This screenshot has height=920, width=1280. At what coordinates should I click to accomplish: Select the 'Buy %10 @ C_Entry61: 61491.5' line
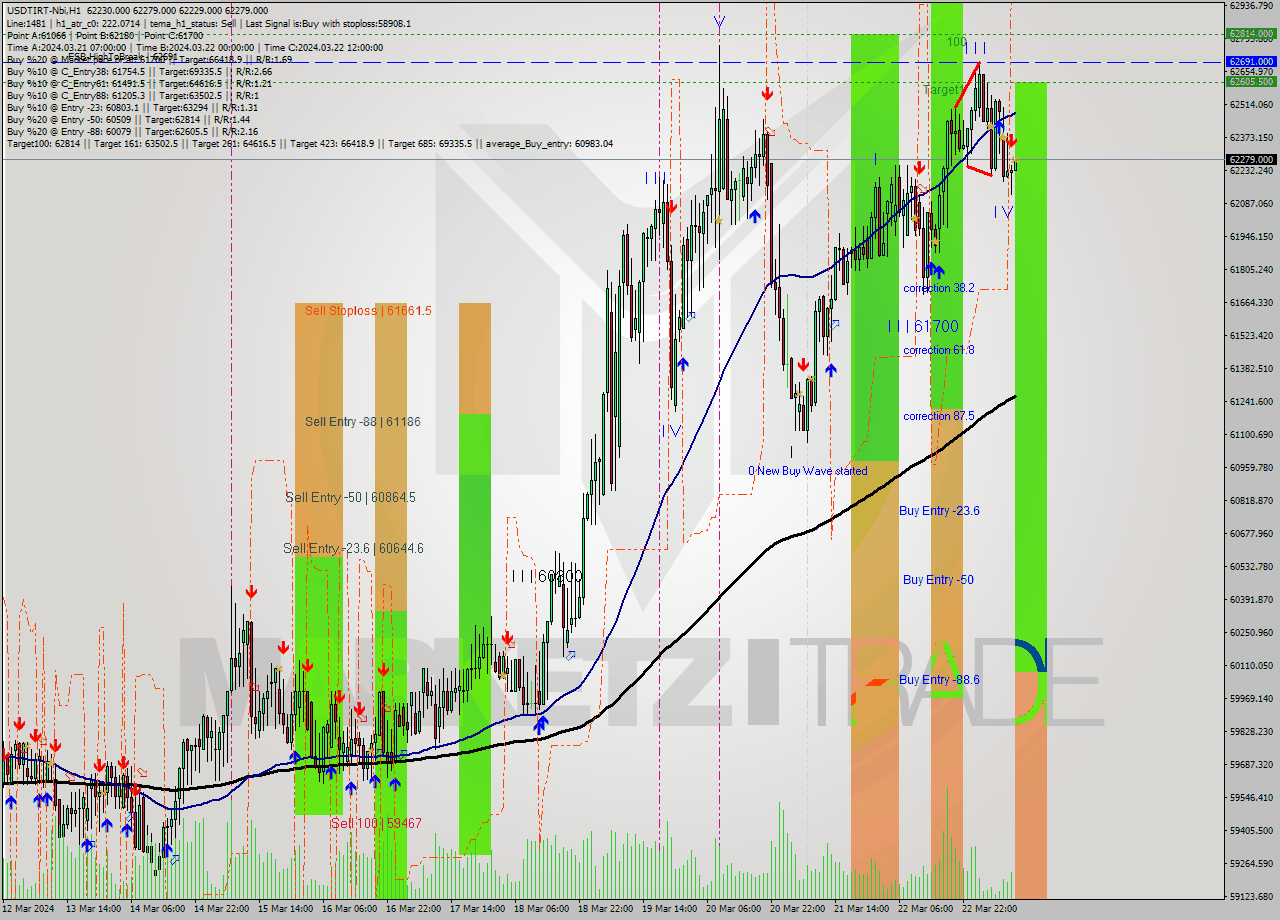click(x=139, y=83)
